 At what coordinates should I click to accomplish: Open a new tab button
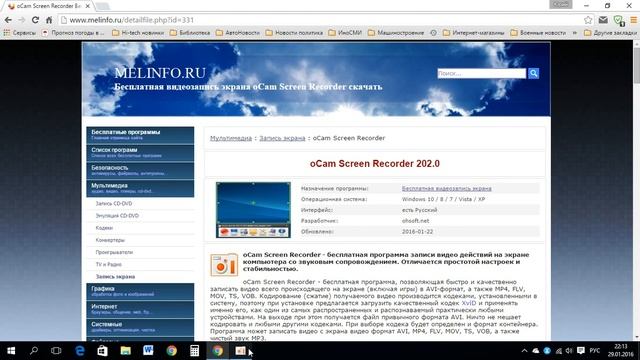103,7
